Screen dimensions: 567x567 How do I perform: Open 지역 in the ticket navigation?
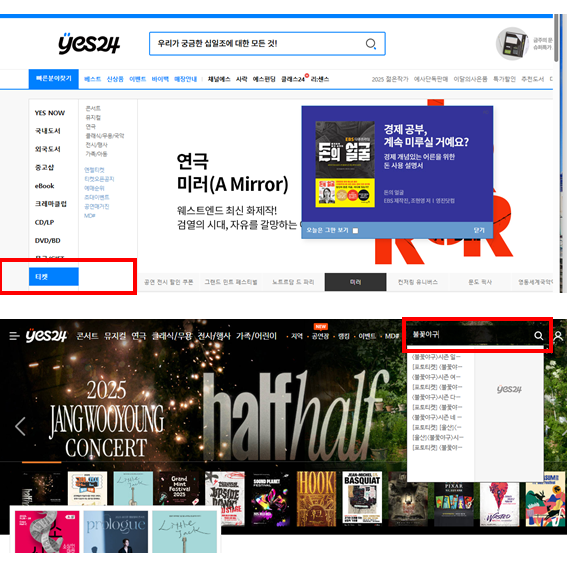click(x=297, y=336)
